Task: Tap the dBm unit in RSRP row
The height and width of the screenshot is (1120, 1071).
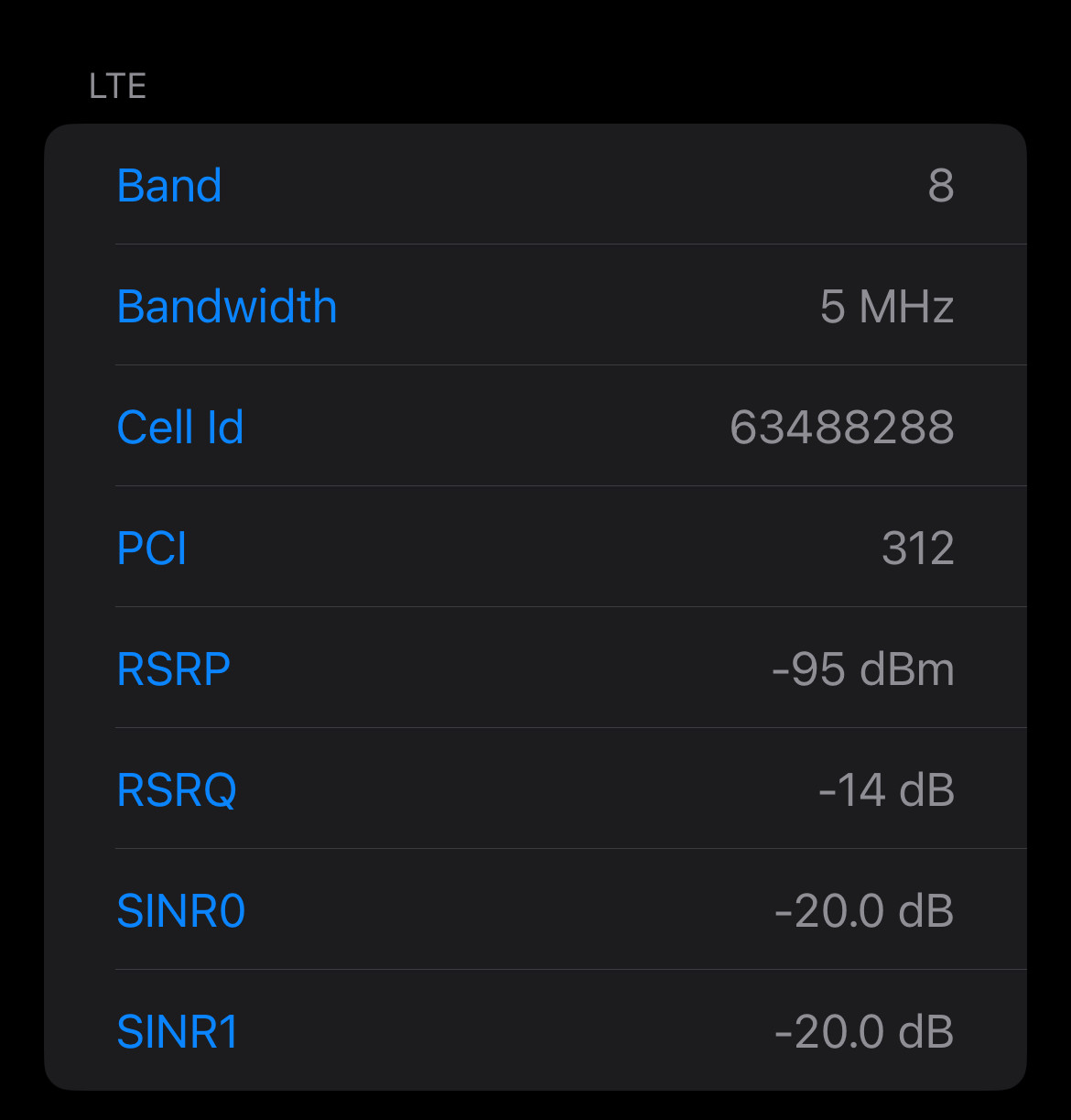Action: 907,669
